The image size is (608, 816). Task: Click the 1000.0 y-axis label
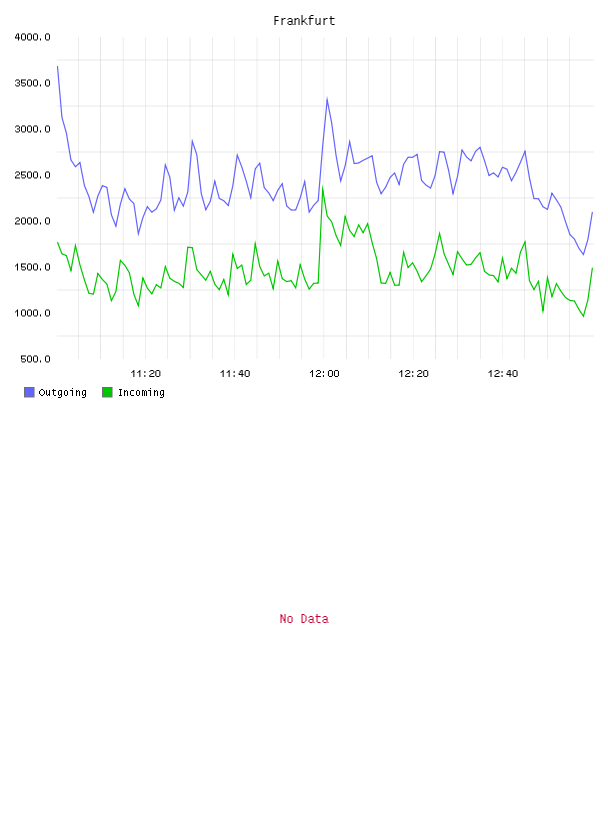(x=32, y=313)
